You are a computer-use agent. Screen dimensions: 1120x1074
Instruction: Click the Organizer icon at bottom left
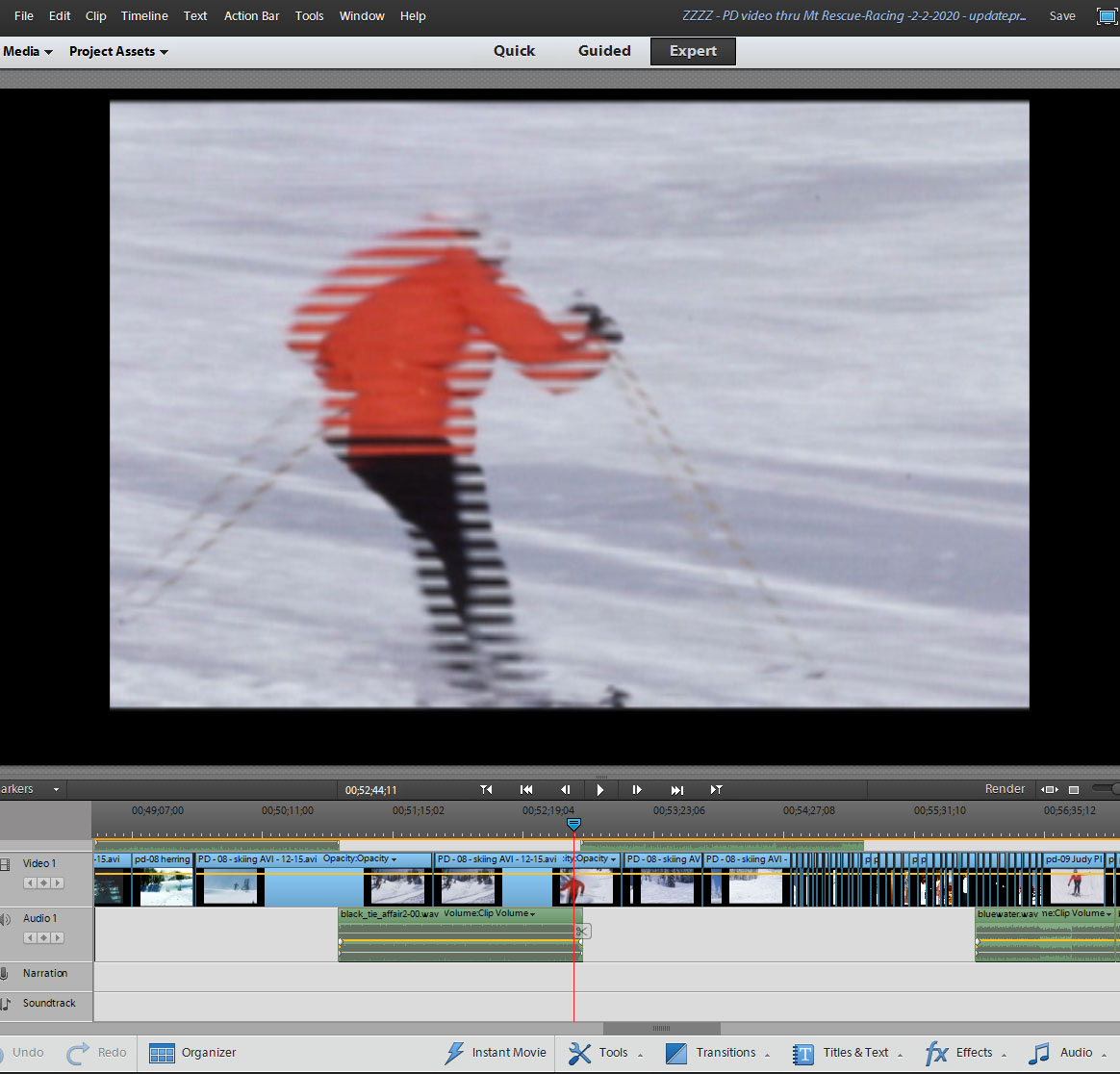[161, 1053]
